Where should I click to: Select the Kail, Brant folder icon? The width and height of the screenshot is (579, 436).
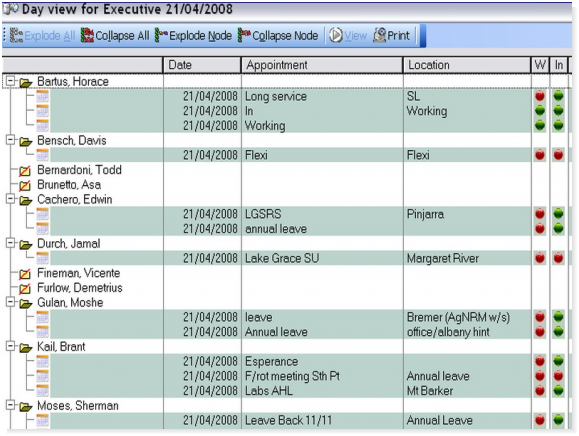click(26, 347)
